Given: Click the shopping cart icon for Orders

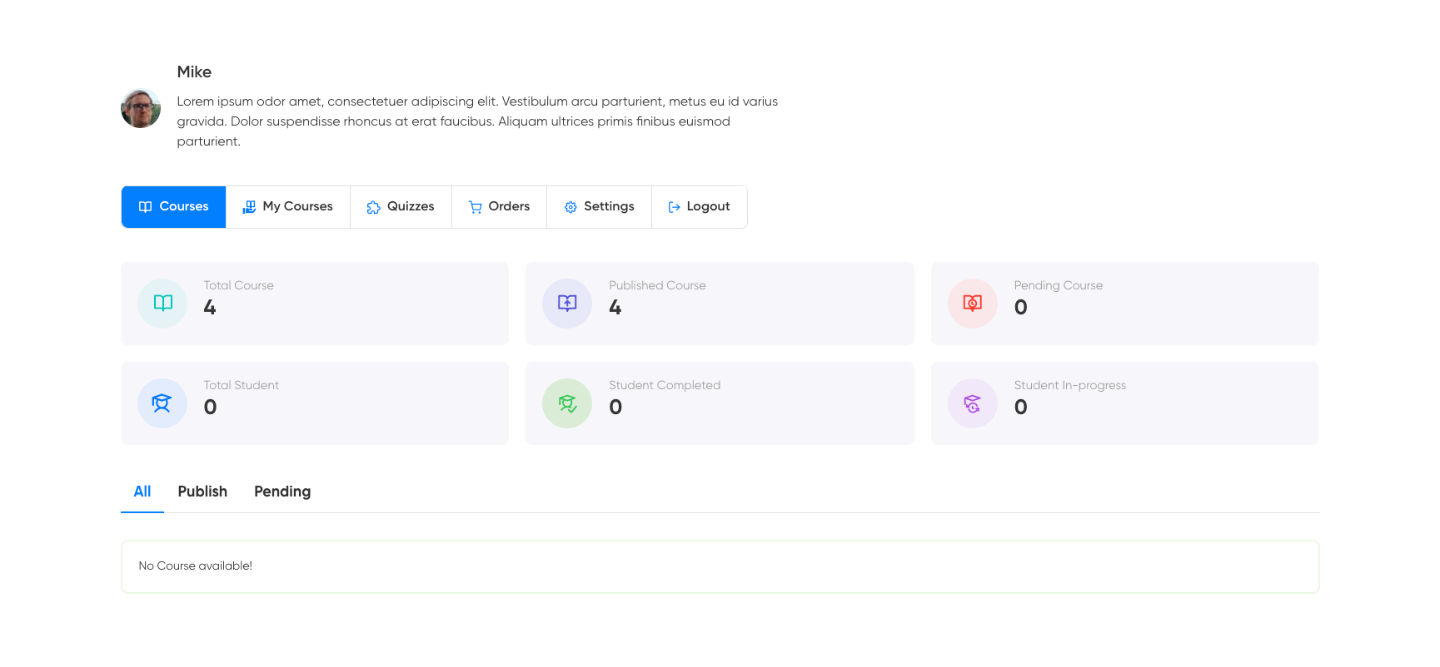Looking at the screenshot, I should click(x=475, y=207).
